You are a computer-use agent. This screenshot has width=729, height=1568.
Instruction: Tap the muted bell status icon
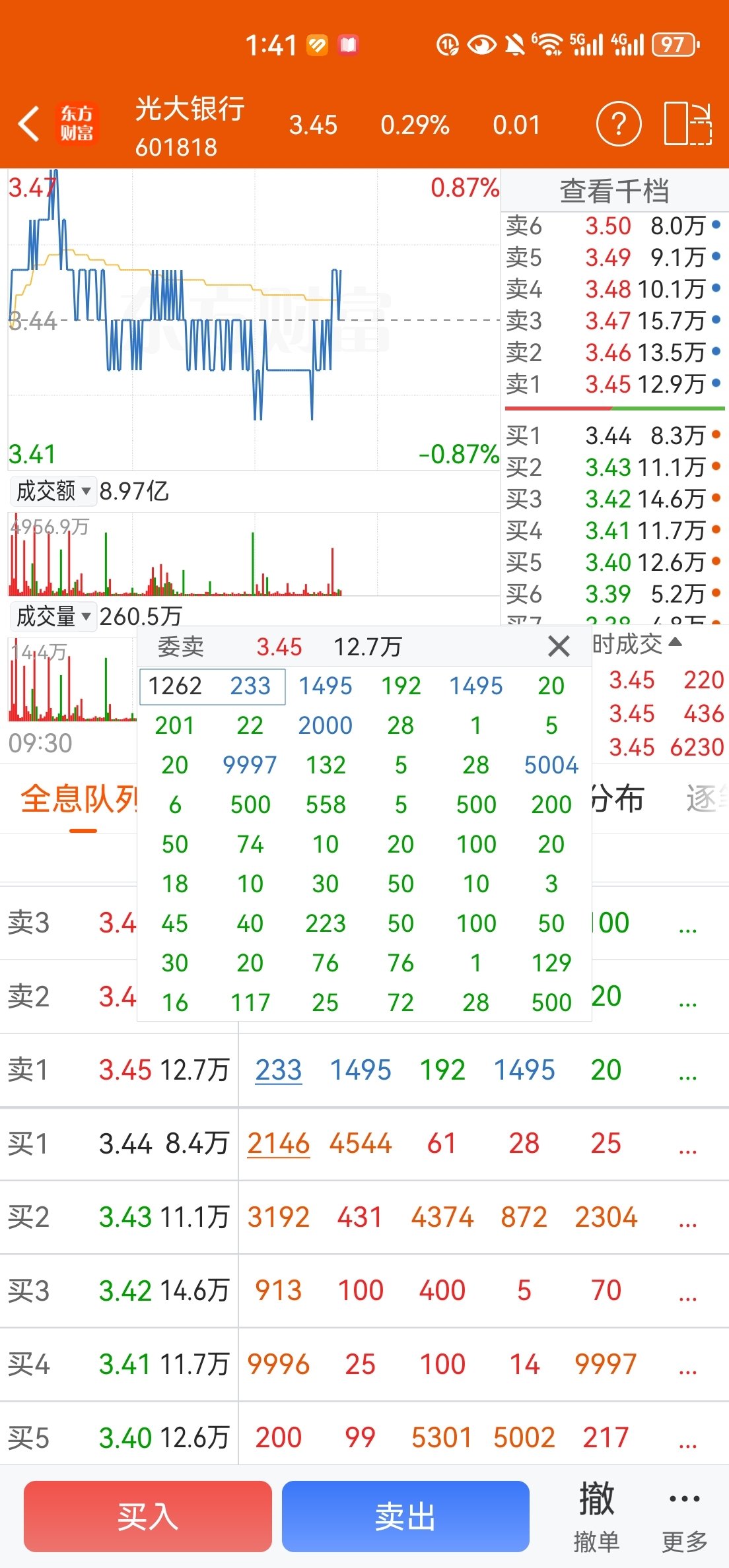pos(515,45)
